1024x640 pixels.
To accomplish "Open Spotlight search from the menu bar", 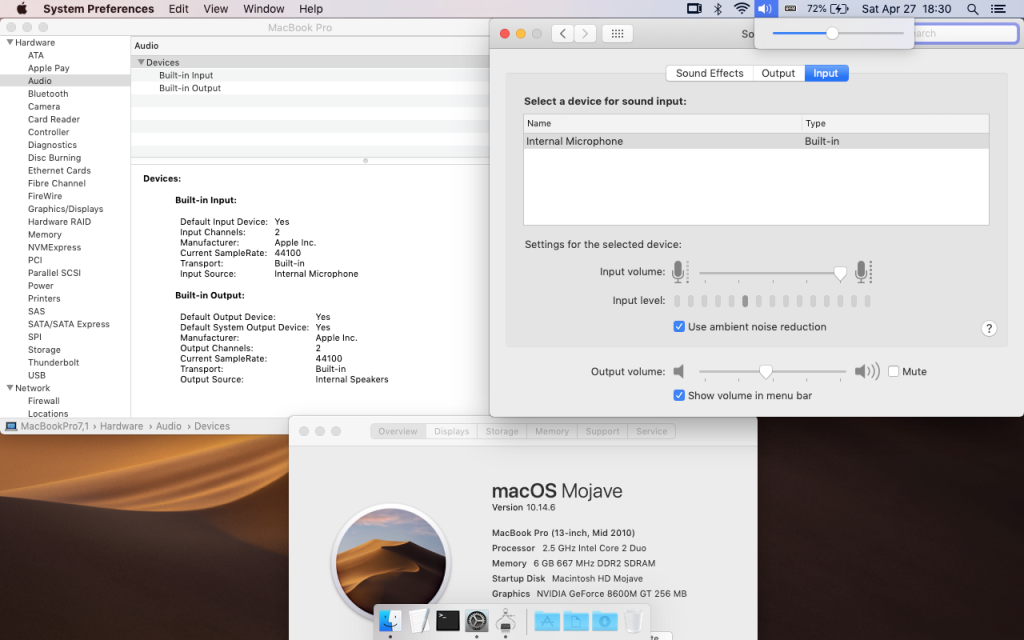I will tap(971, 9).
